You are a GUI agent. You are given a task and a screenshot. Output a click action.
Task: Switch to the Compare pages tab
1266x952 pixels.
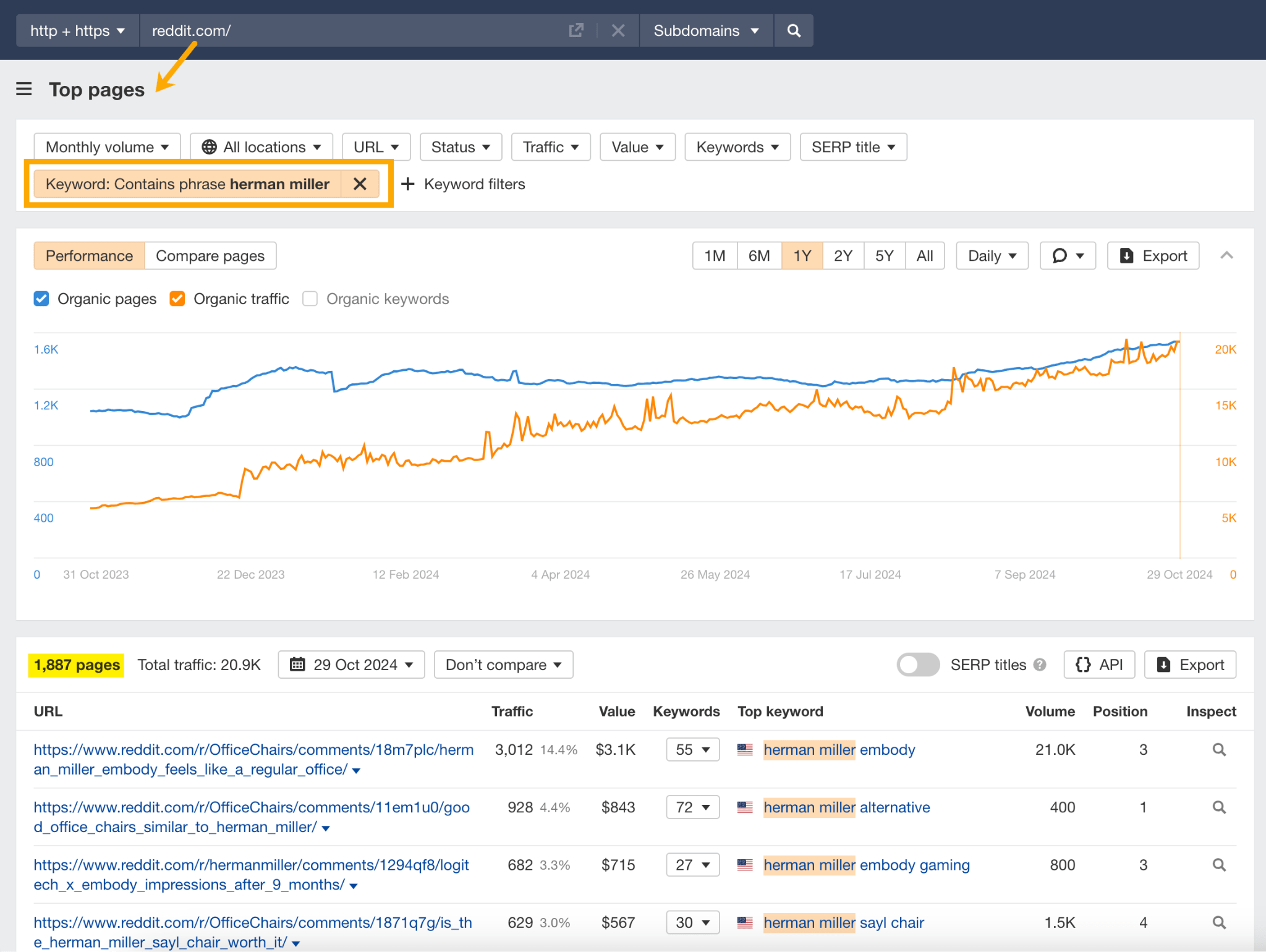point(210,255)
